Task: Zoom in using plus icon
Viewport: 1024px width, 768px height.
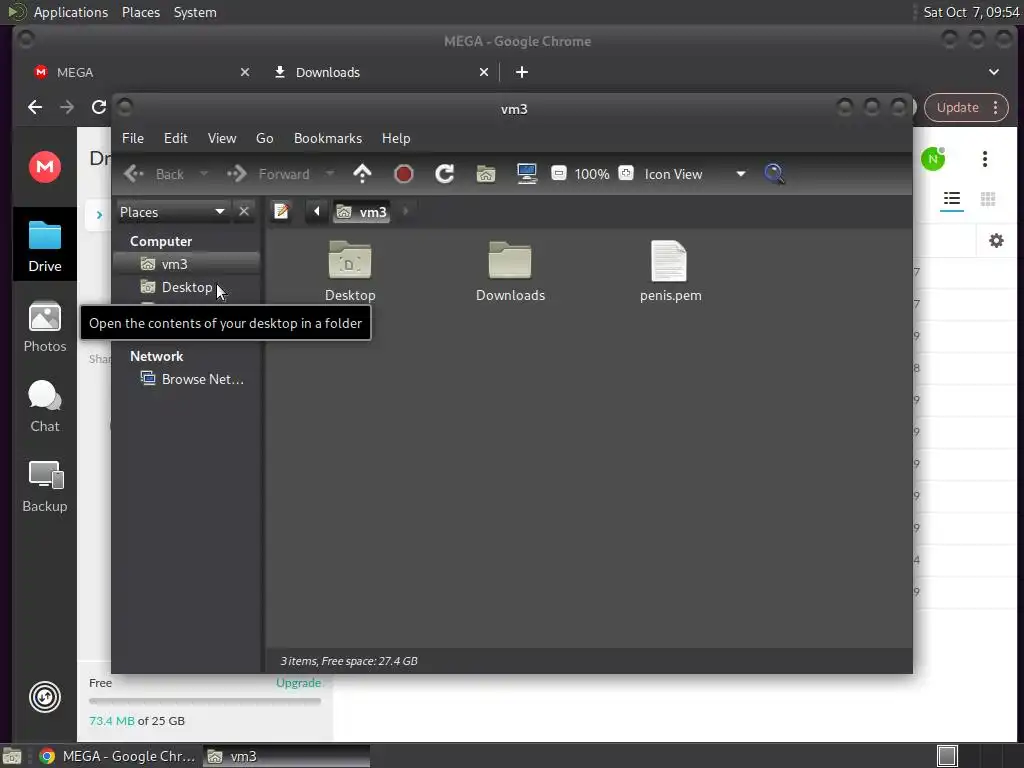Action: (626, 173)
